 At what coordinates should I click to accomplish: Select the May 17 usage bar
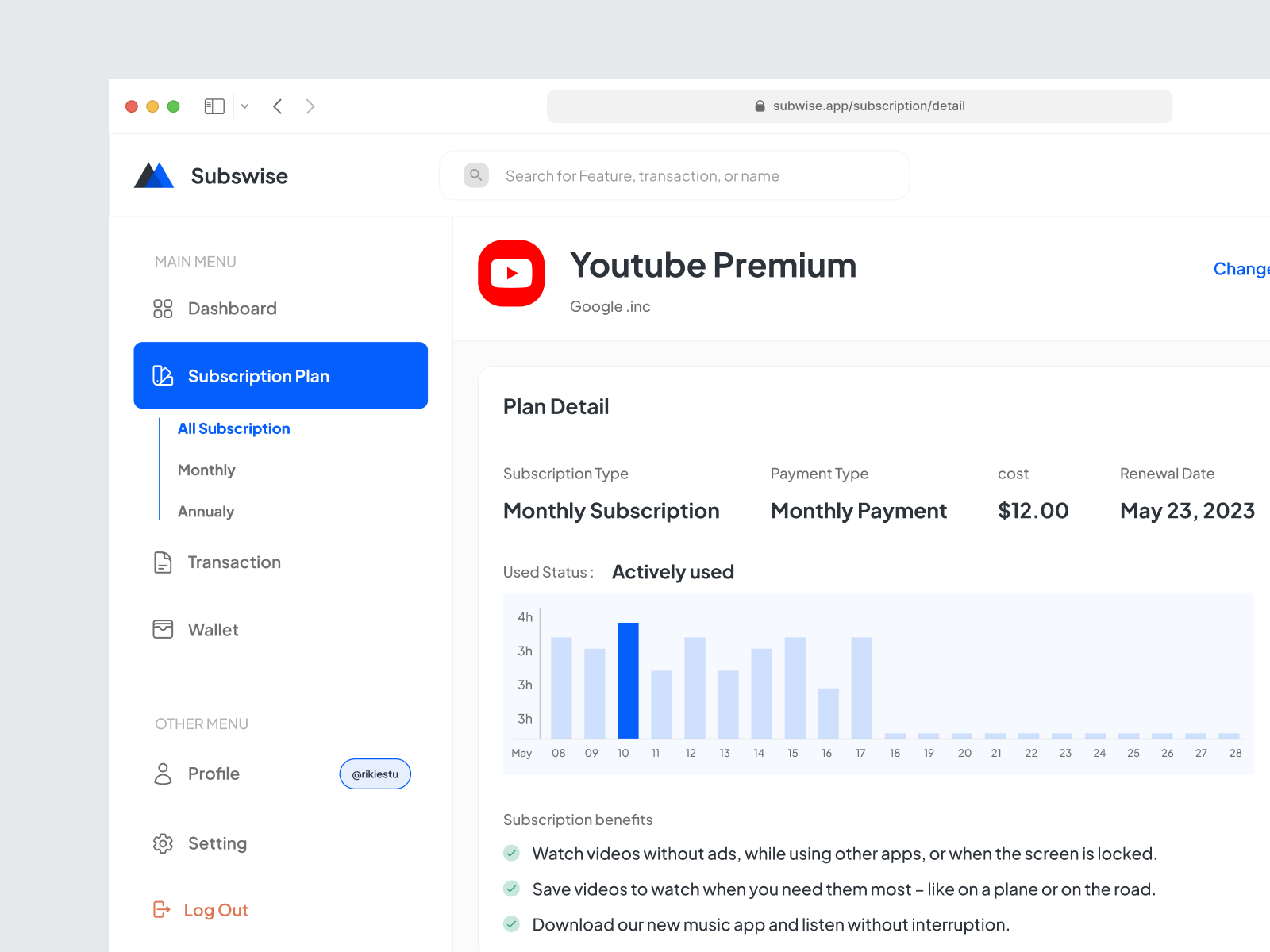coord(862,688)
